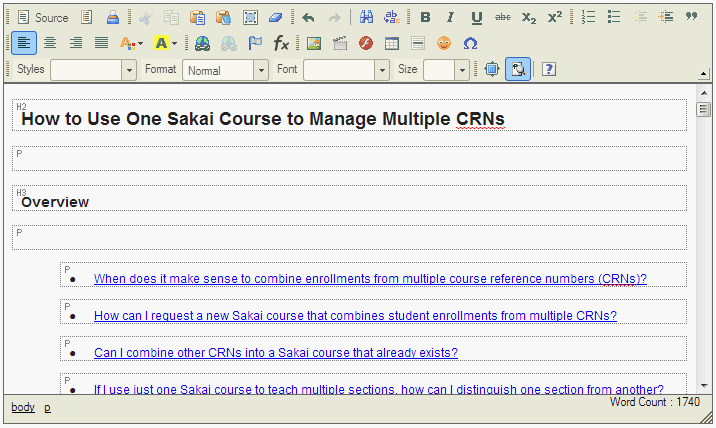Insert a link with the globe chain icon
The height and width of the screenshot is (428, 716).
click(202, 44)
